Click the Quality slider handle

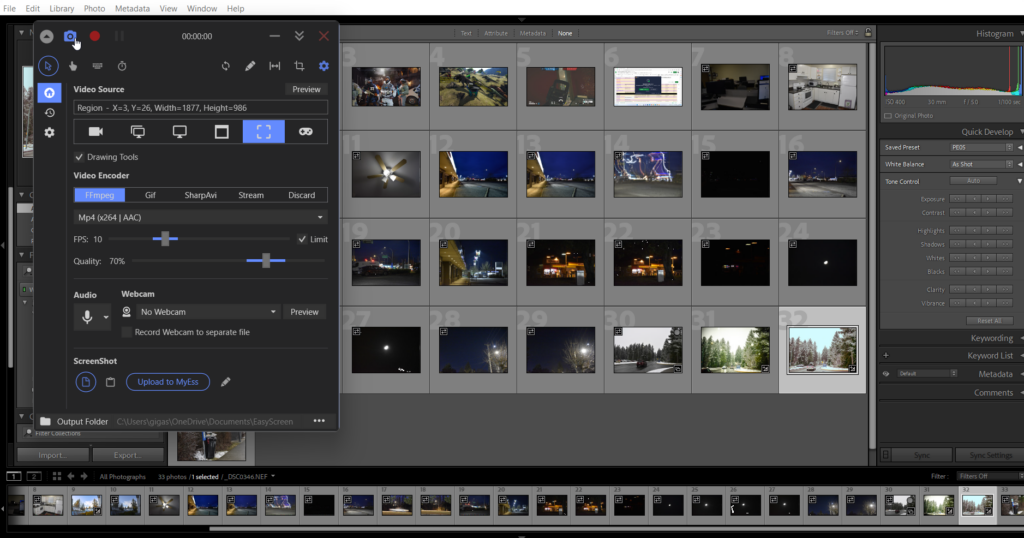[266, 261]
